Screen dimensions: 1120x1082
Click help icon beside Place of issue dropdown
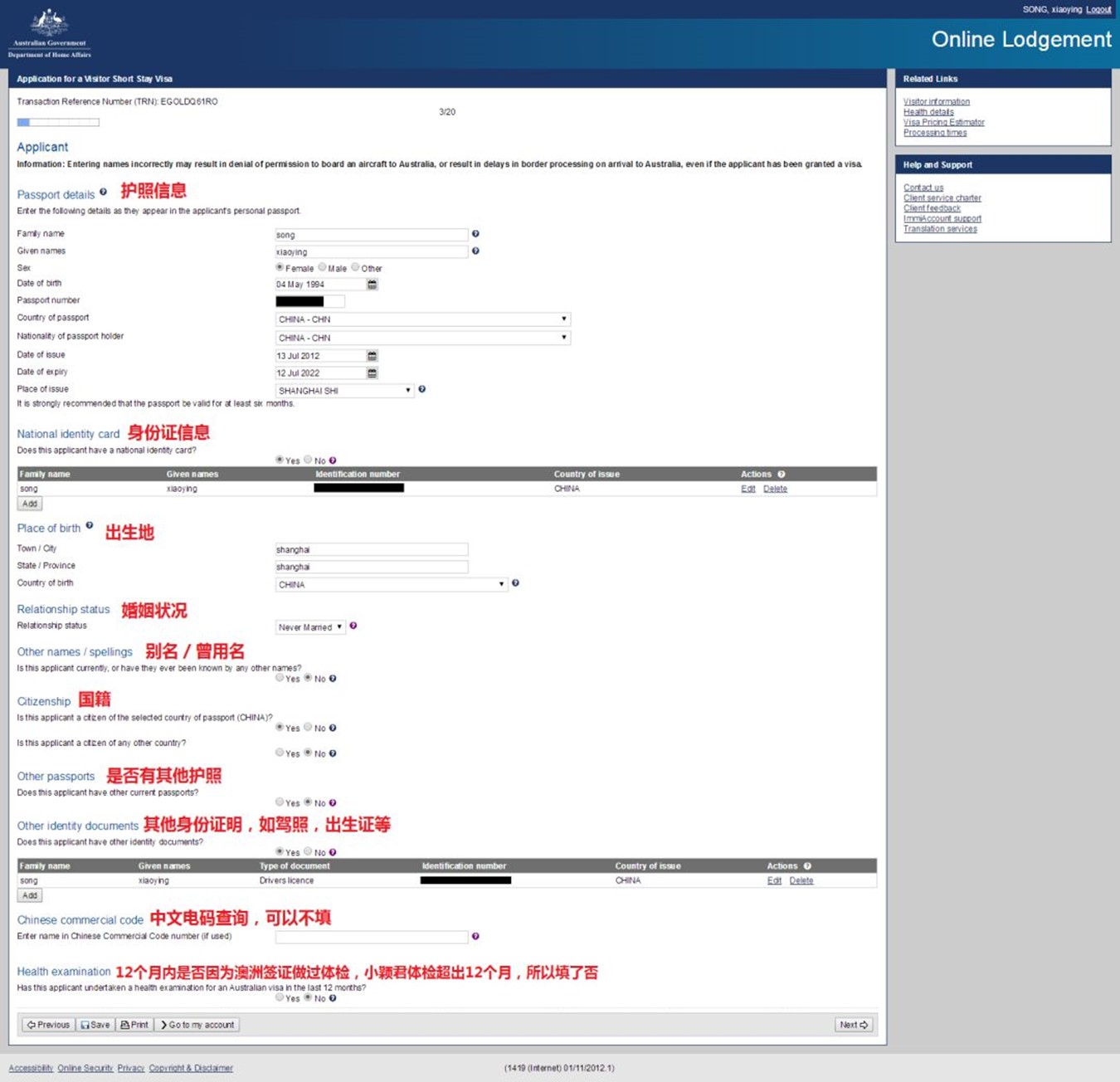421,389
